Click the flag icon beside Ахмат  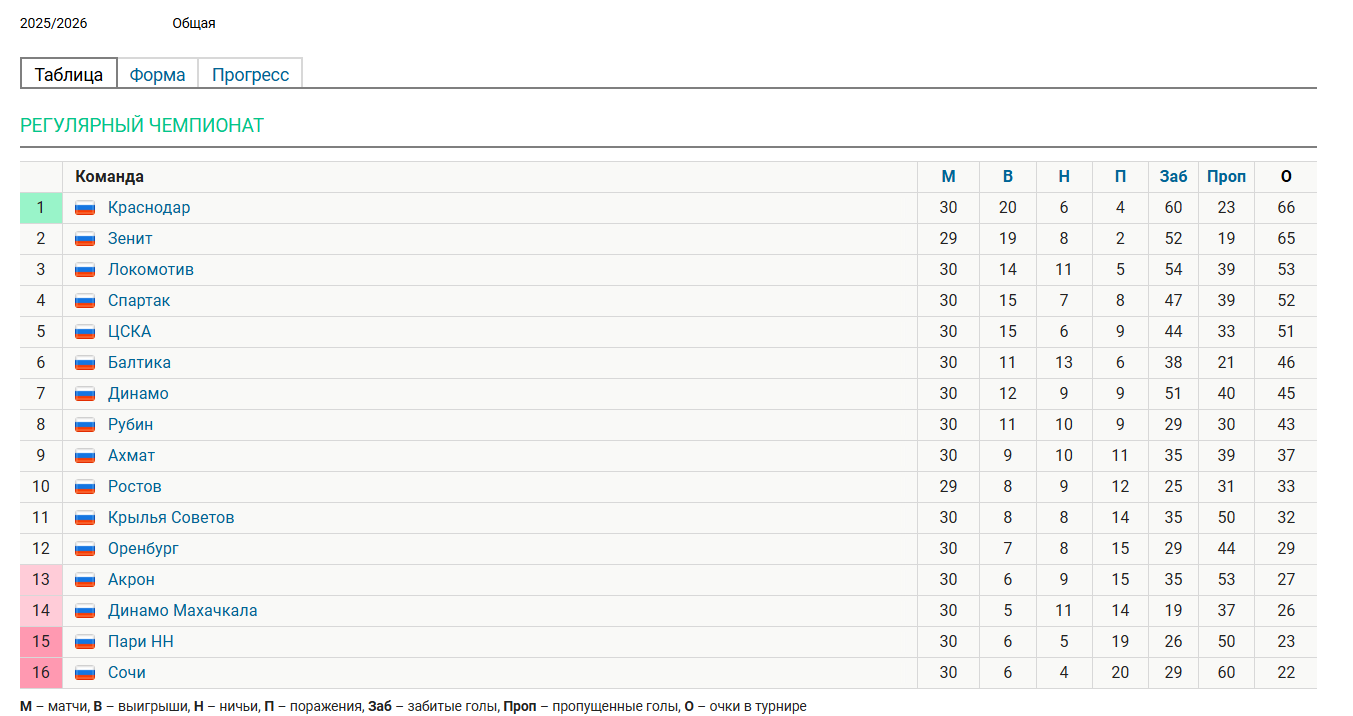point(85,456)
